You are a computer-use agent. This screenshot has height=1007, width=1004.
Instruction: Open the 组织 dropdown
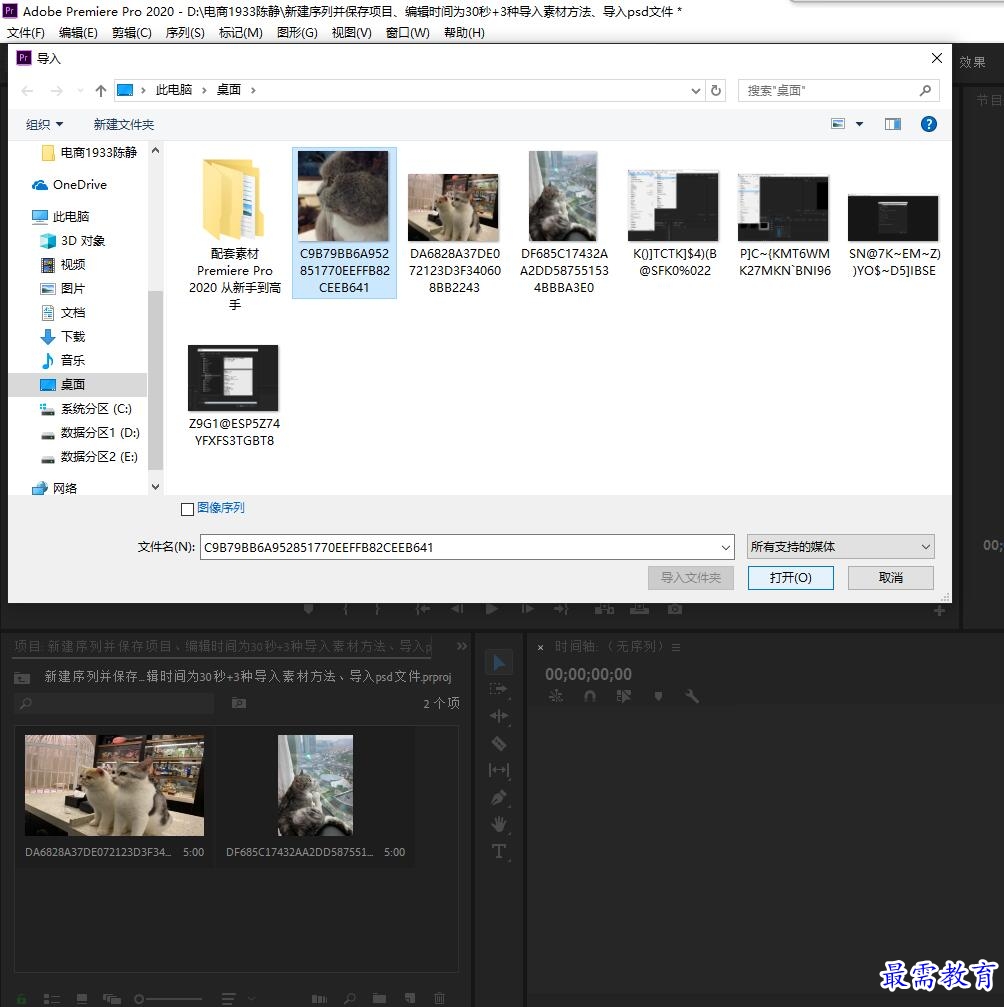(x=44, y=125)
